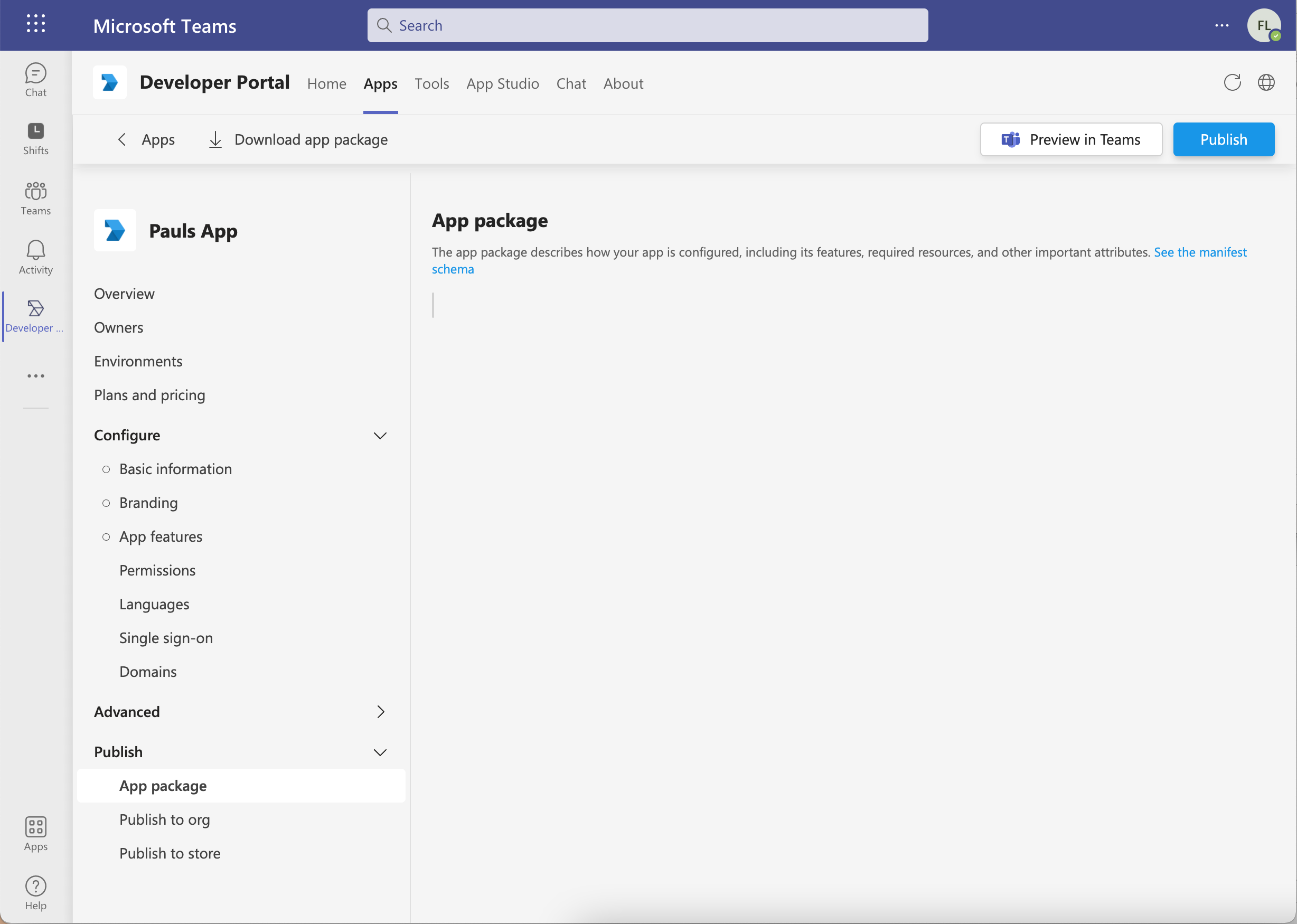Viewport: 1297px width, 924px height.
Task: Collapse the Configure section
Action: (x=380, y=436)
